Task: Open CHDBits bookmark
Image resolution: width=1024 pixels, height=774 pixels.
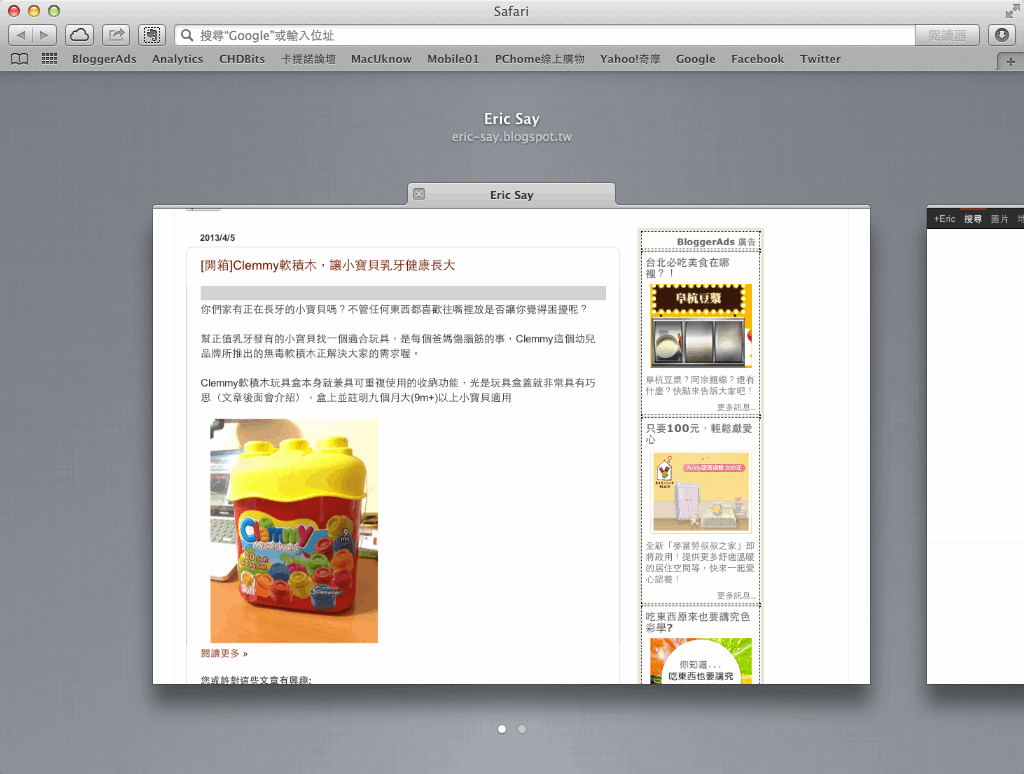Action: point(242,59)
